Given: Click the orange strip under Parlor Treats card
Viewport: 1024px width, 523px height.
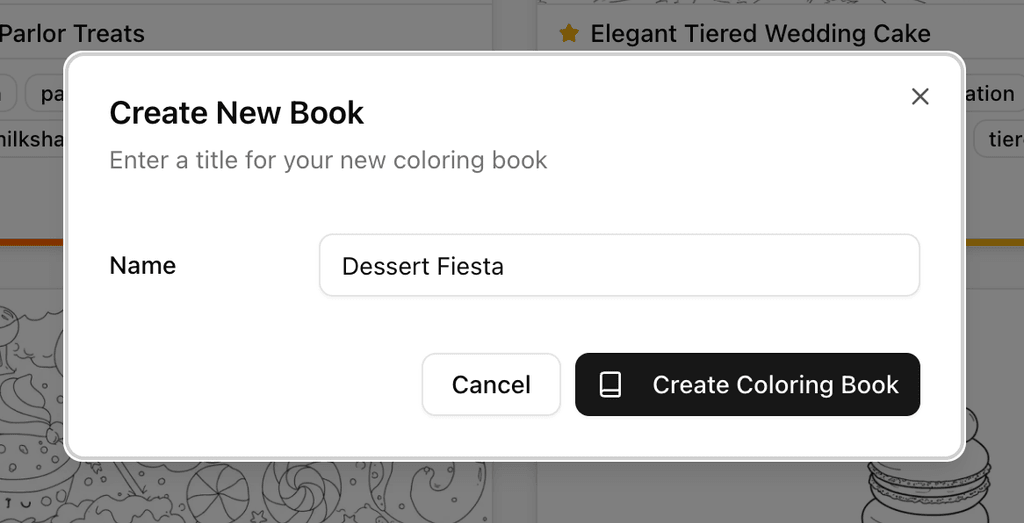Looking at the screenshot, I should coord(32,242).
